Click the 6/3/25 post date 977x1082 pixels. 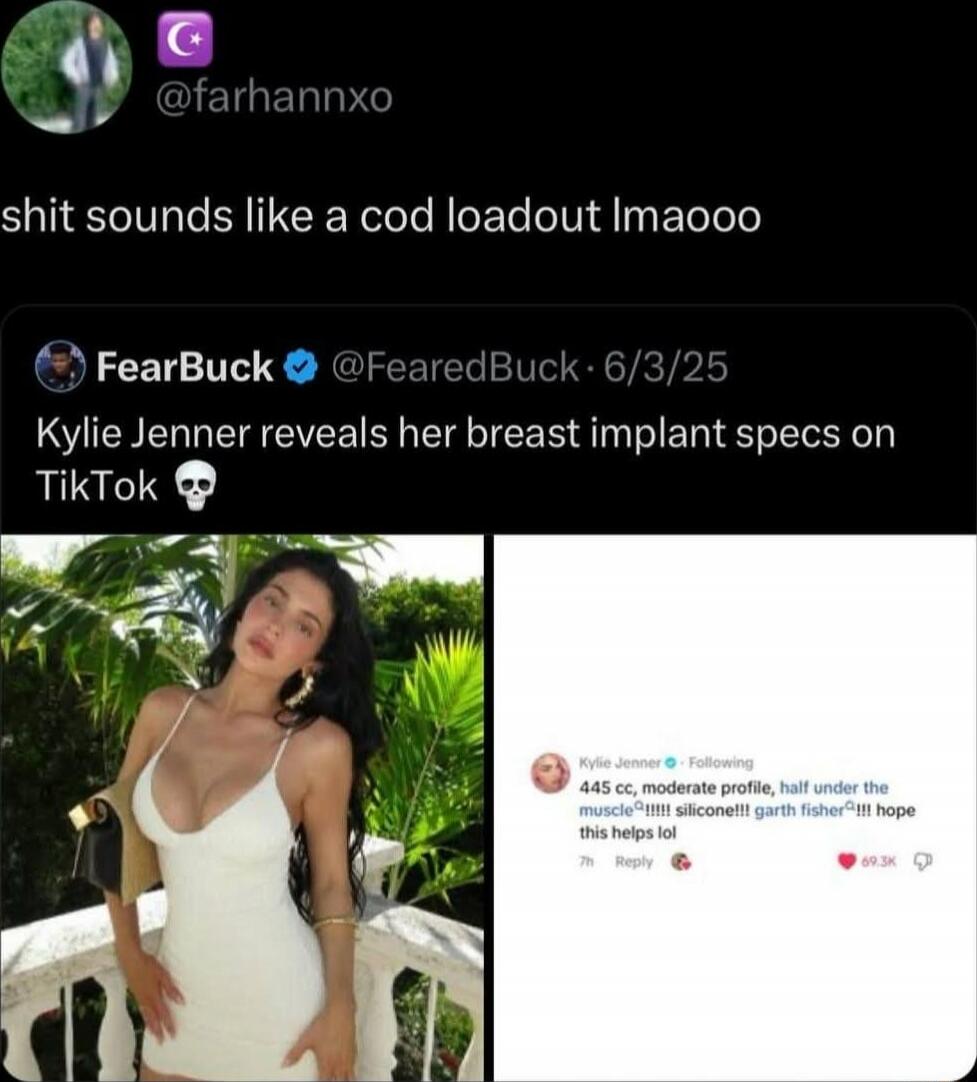click(x=666, y=366)
